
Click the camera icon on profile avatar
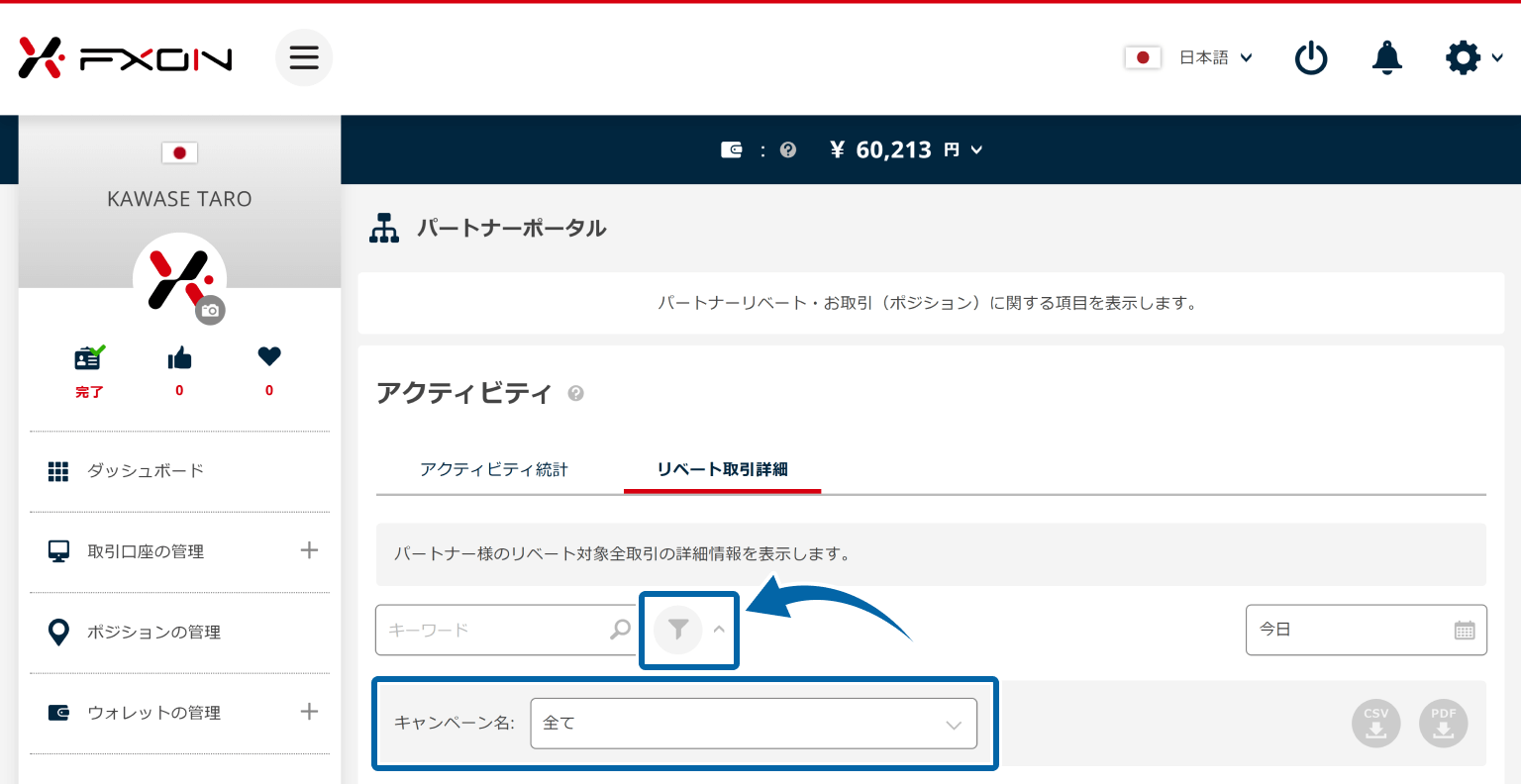[210, 310]
